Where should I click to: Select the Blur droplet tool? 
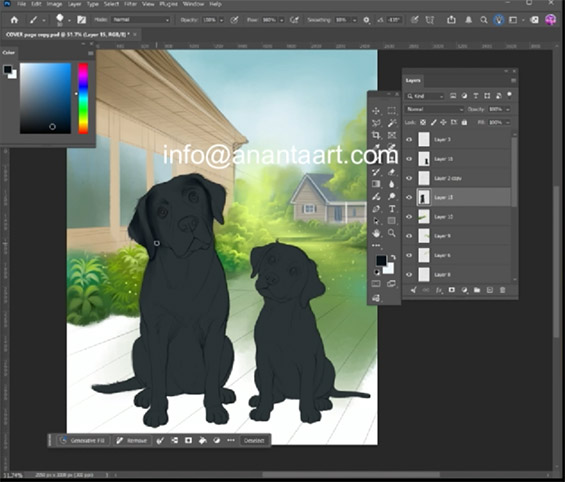click(392, 184)
